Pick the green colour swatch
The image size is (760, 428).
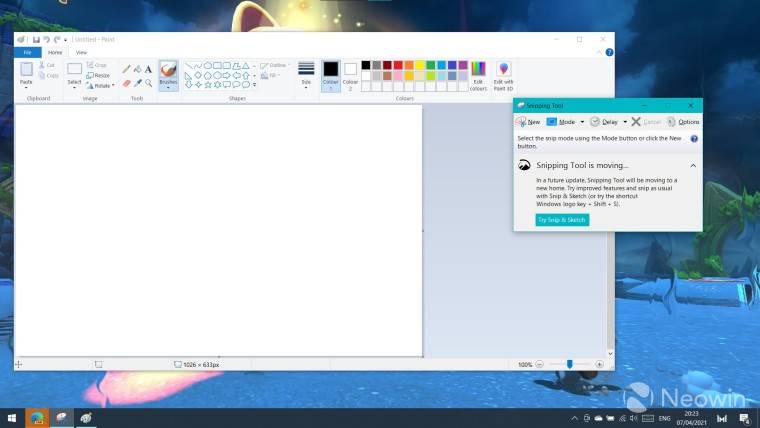(430, 65)
